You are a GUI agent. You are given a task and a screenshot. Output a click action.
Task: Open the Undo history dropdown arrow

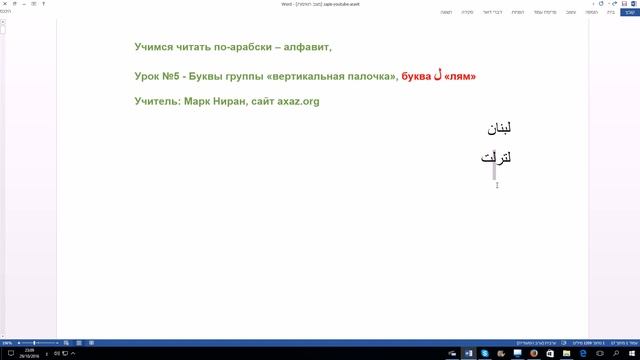609,4
